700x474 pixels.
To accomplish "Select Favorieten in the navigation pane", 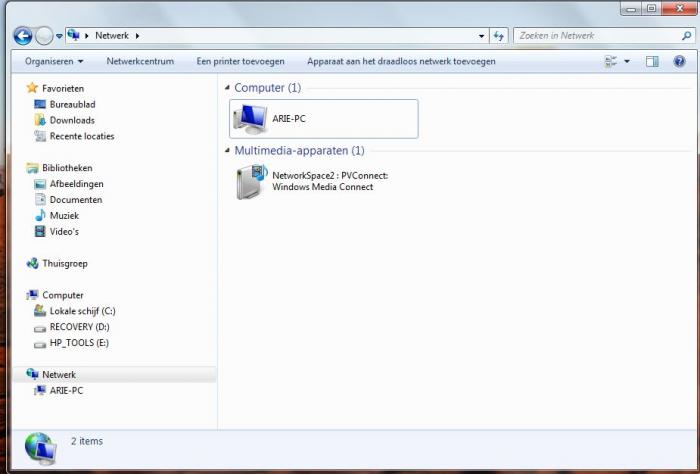I will pyautogui.click(x=63, y=88).
